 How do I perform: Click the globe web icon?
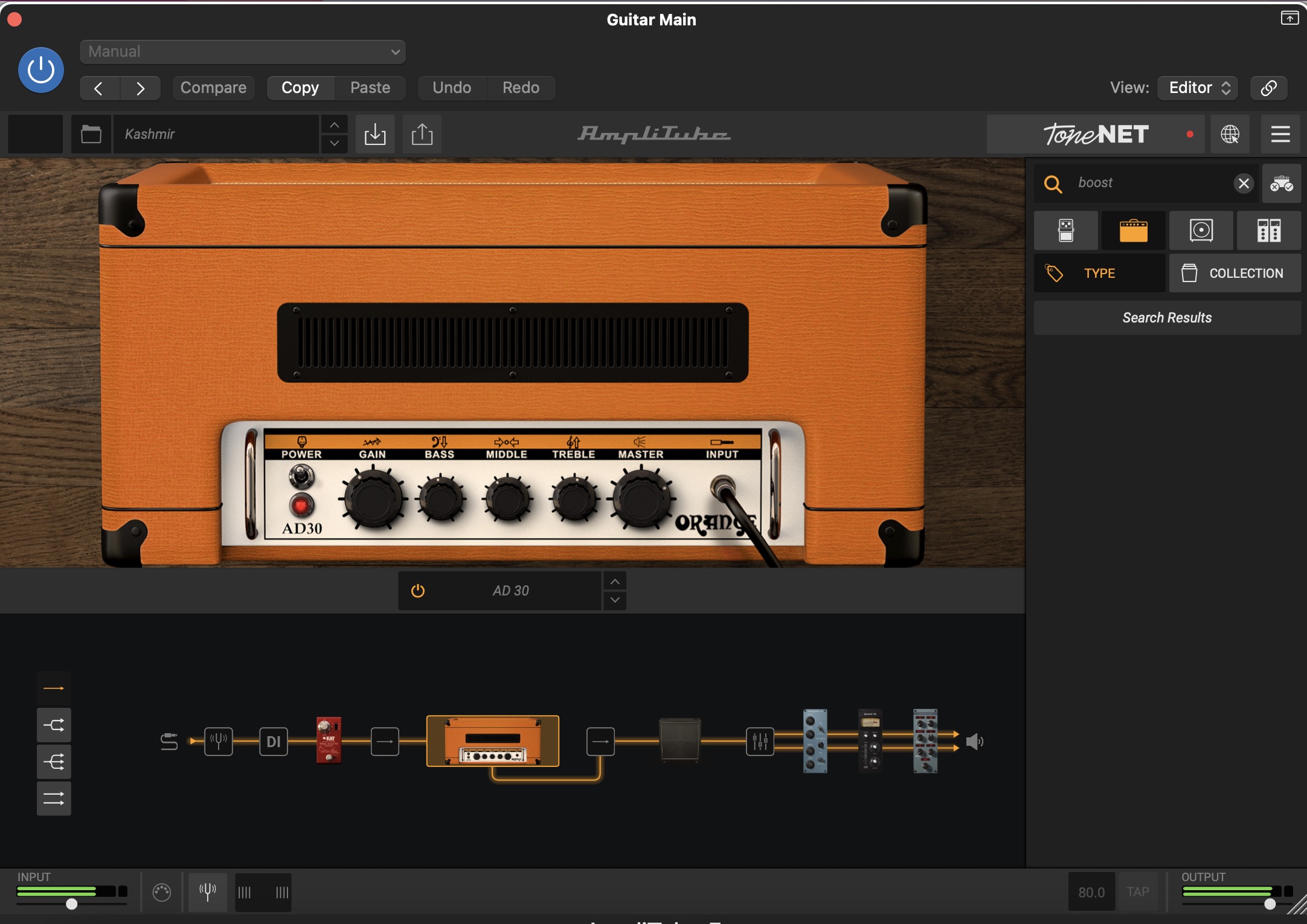(1230, 134)
